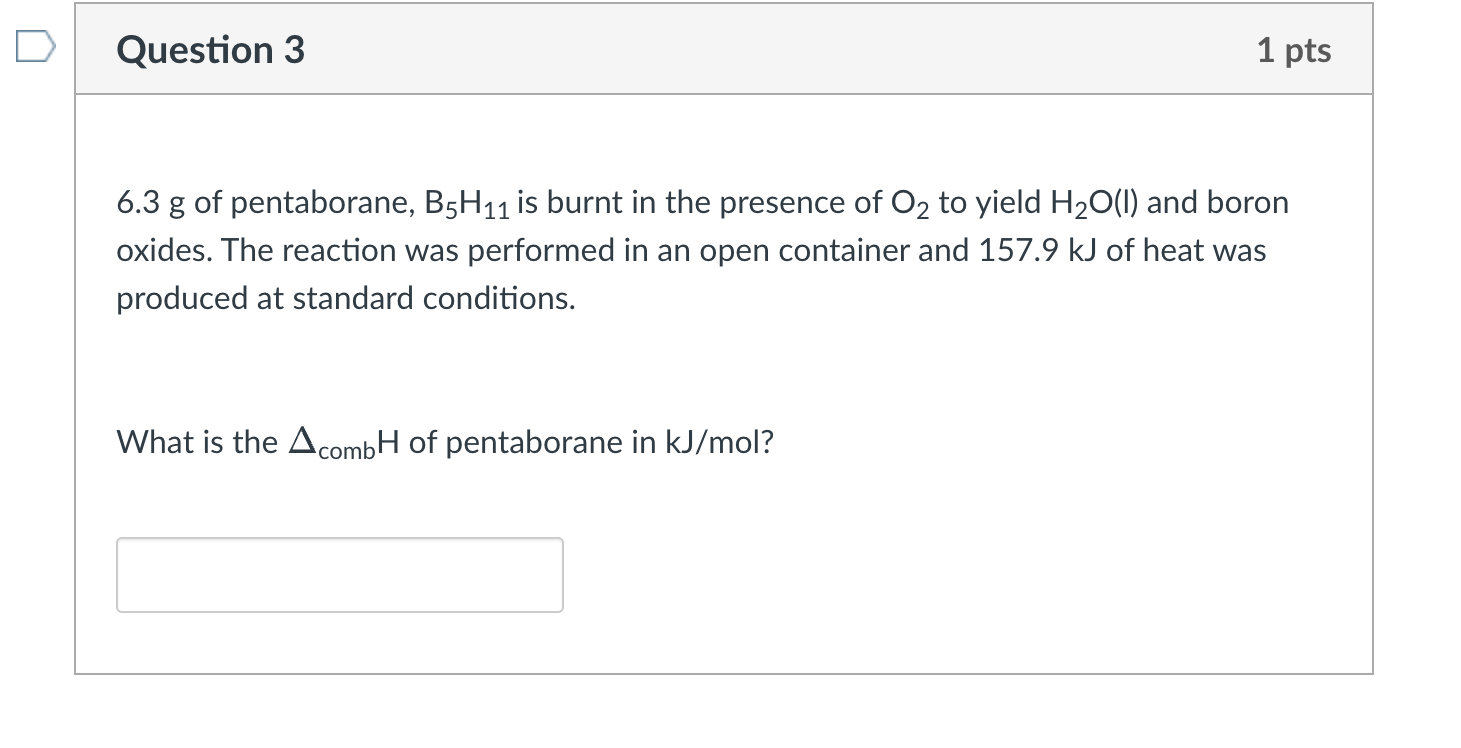Click inside the answer input field
This screenshot has width=1461, height=748.
340,575
